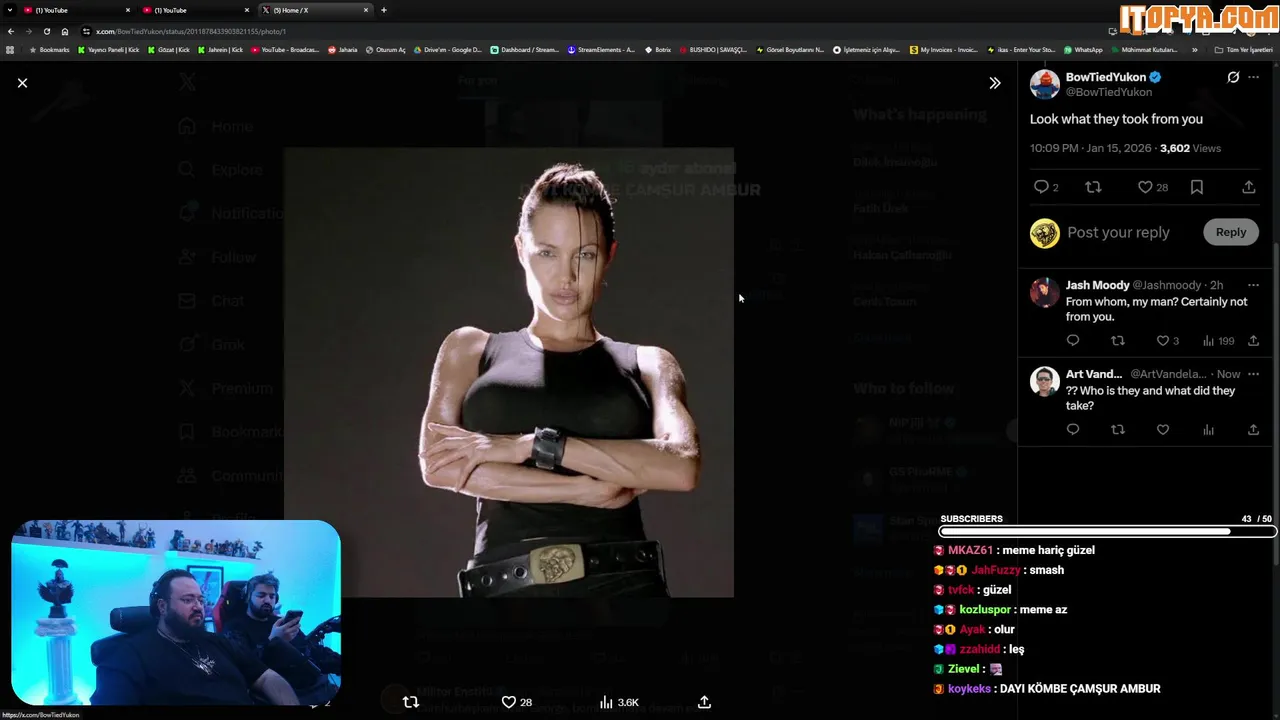Screen dimensions: 1280x720
Task: Click the 3,602 Views link
Action: tap(1190, 148)
